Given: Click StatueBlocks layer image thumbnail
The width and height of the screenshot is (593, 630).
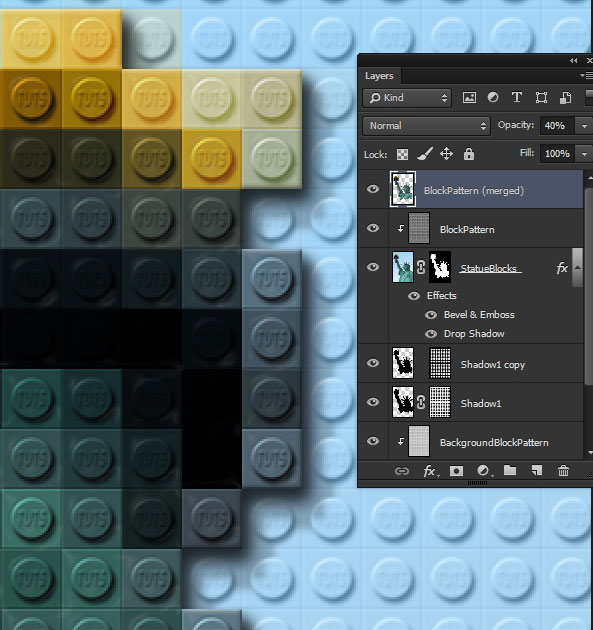Looking at the screenshot, I should point(403,267).
